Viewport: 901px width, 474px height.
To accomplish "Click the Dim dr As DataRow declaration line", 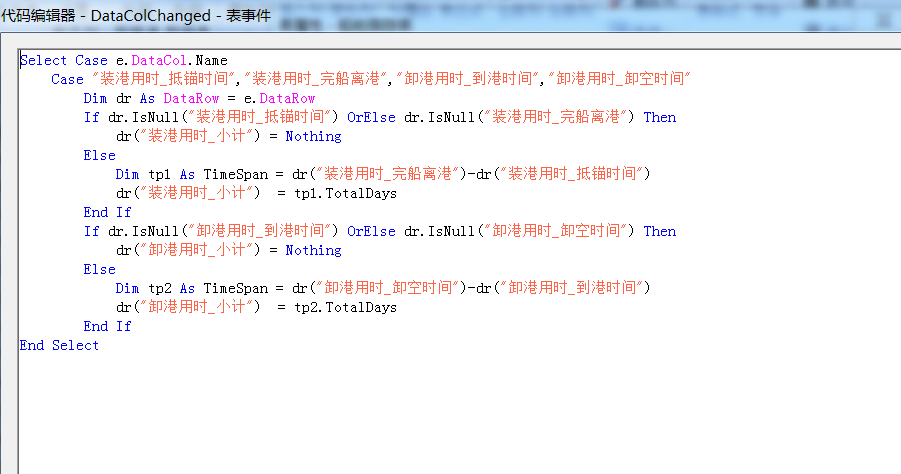I will (x=199, y=98).
